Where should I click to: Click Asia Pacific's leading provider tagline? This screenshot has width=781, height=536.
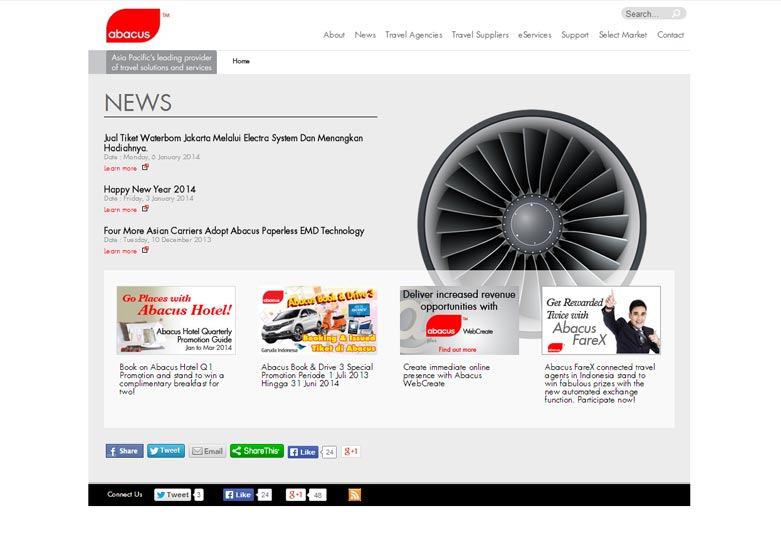(x=161, y=62)
